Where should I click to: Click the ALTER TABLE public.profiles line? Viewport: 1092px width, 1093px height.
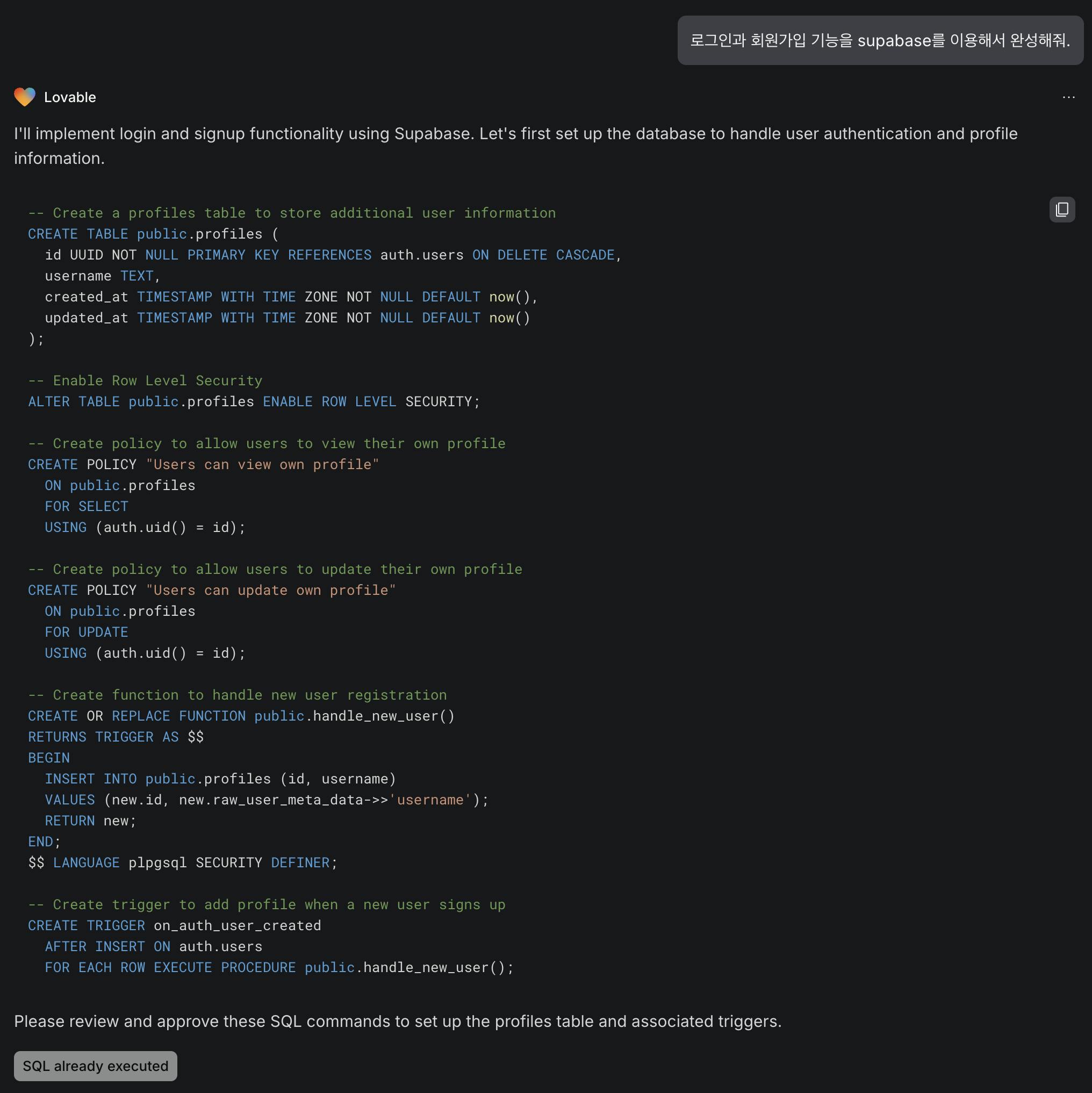[254, 401]
